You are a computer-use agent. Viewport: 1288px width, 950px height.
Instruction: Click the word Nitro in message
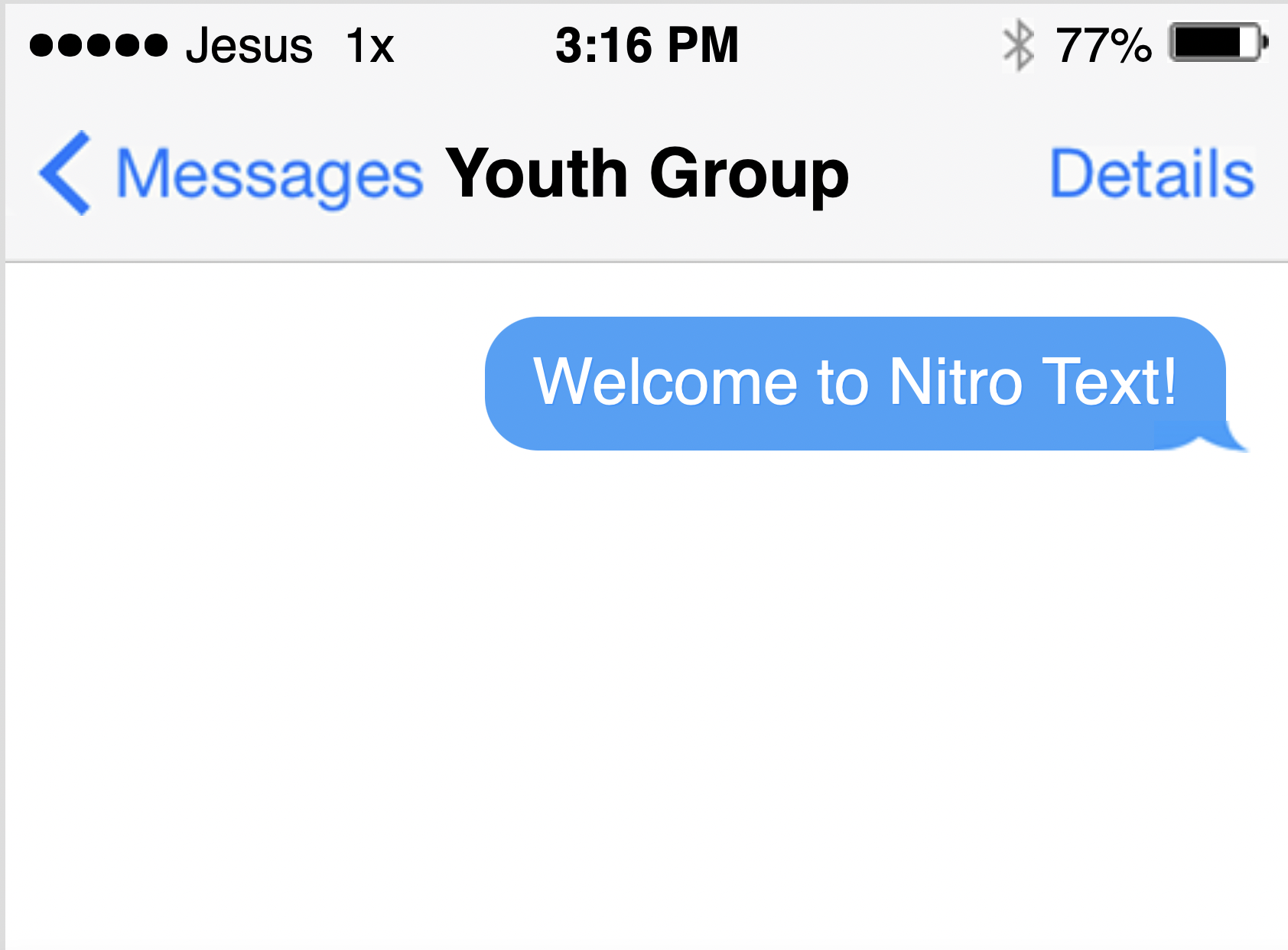[x=956, y=382]
